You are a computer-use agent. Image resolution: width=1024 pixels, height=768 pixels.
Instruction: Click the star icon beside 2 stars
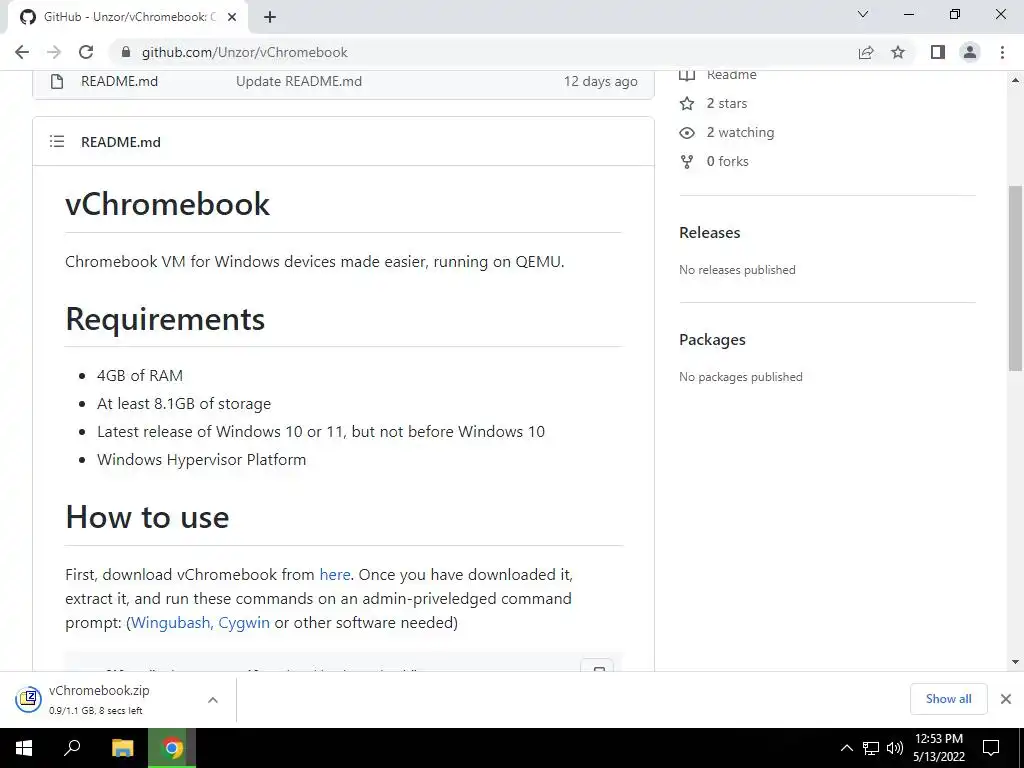[687, 103]
